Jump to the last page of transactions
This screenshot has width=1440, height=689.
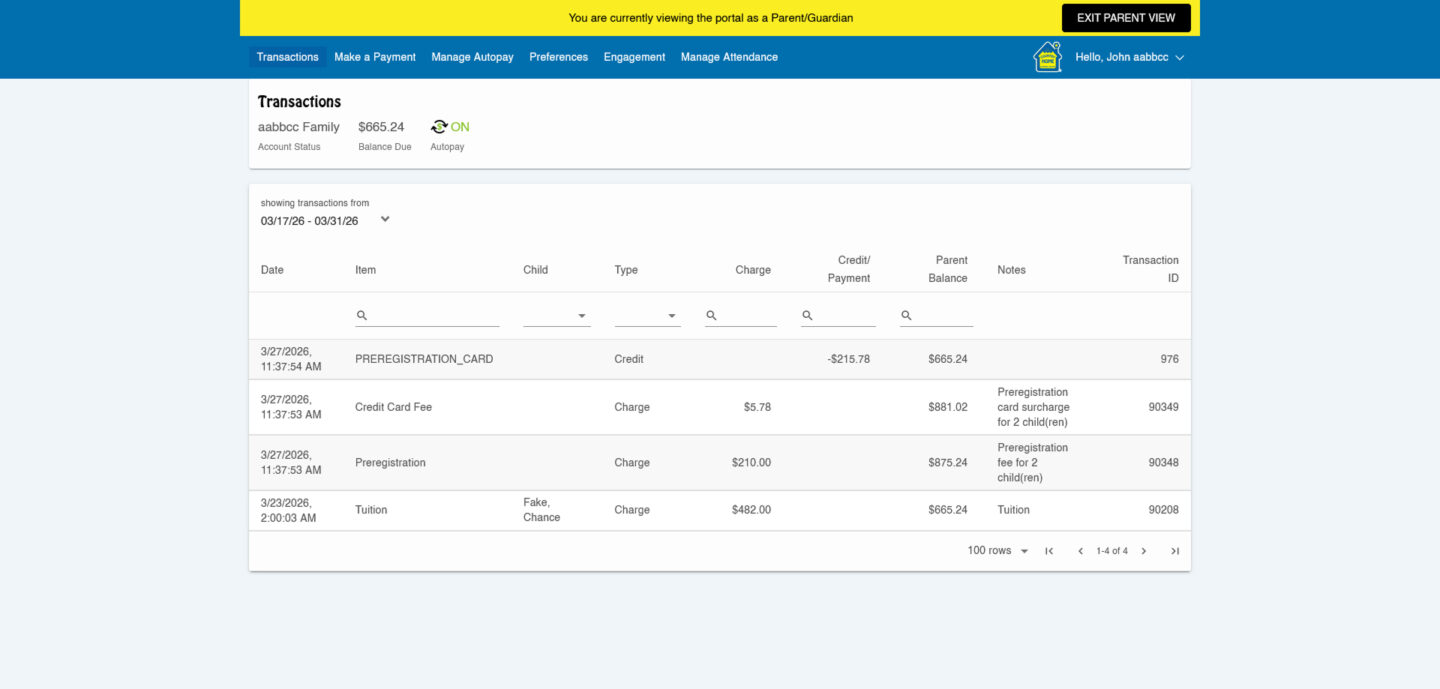point(1175,551)
